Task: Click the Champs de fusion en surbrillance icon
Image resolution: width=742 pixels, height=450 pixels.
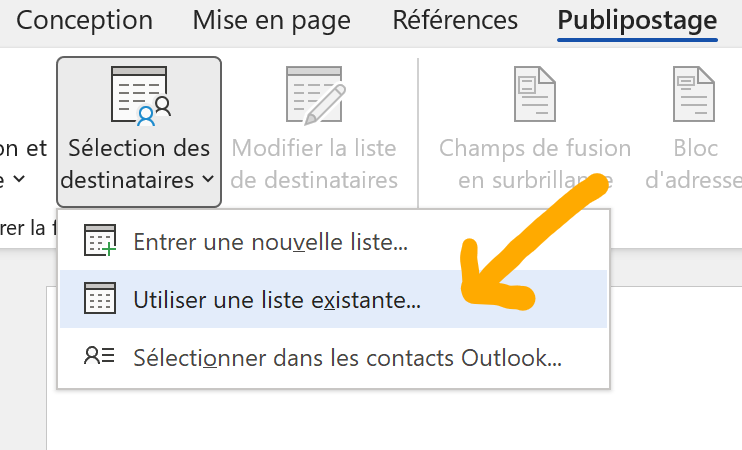Action: [x=535, y=94]
